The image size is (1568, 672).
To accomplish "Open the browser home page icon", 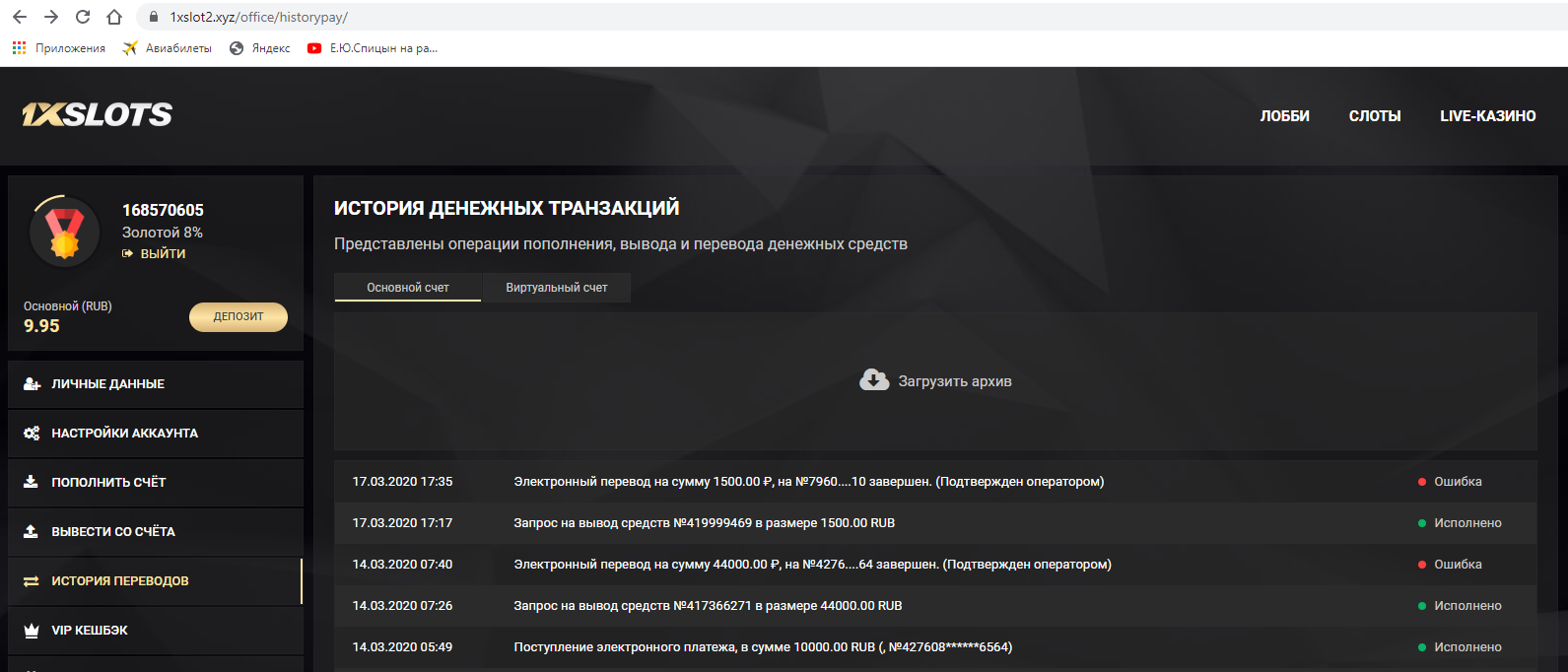I will point(114,17).
